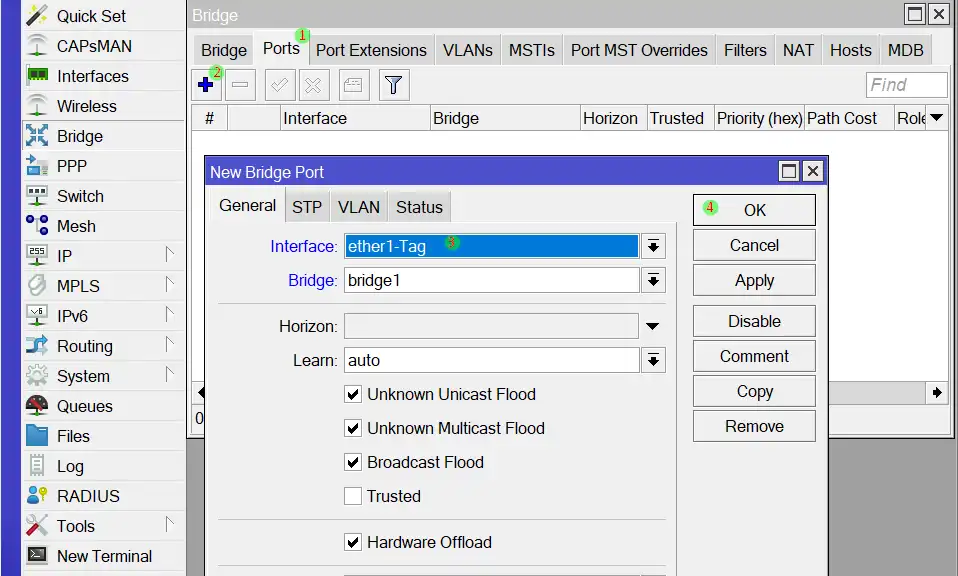Click the Find search field

(906, 85)
